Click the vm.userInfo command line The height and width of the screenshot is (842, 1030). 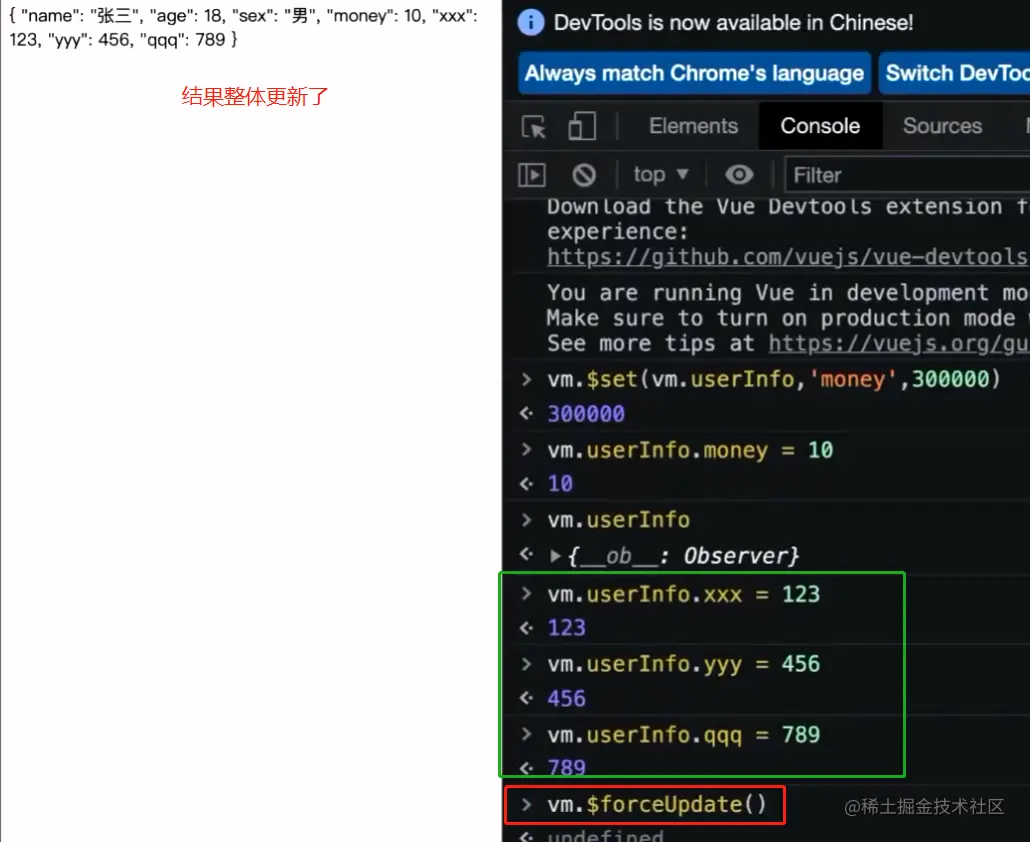618,520
